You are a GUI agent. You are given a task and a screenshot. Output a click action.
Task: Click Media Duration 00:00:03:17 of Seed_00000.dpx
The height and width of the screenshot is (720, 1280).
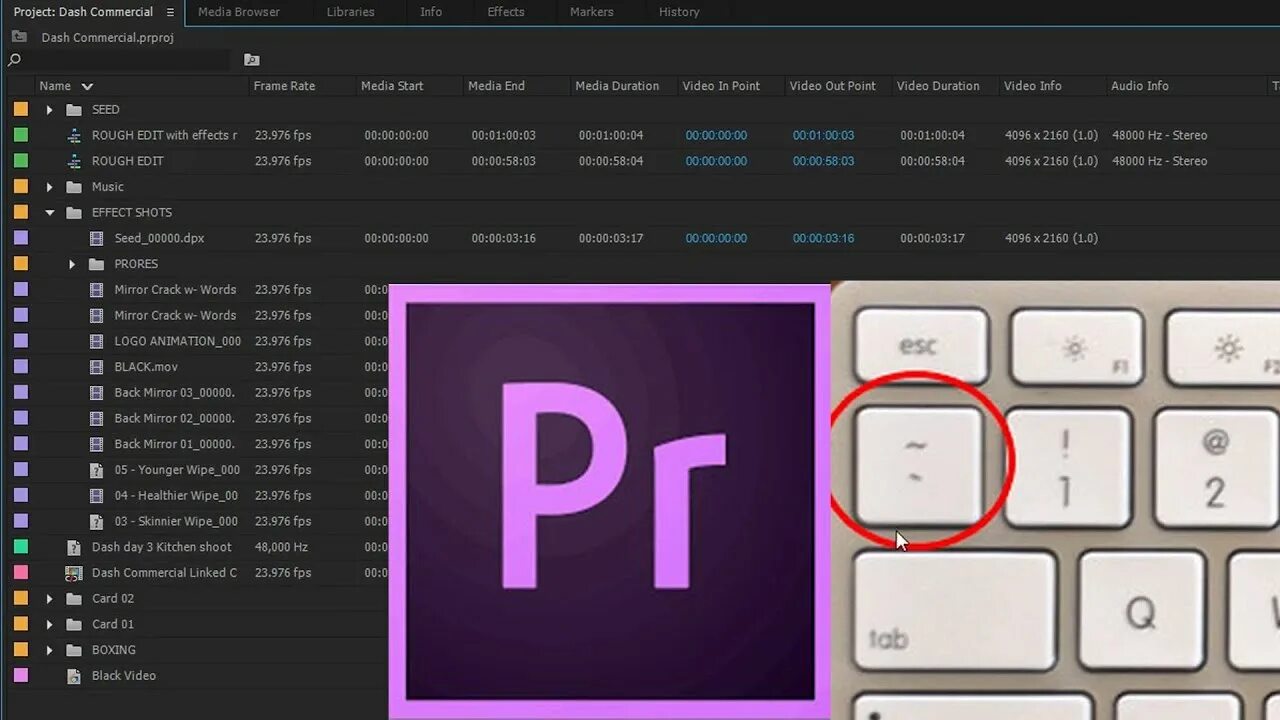pos(611,238)
